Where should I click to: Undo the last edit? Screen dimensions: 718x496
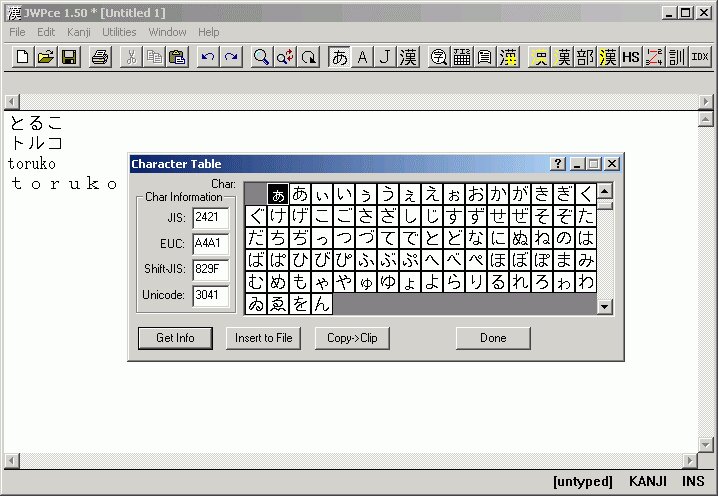pos(208,57)
